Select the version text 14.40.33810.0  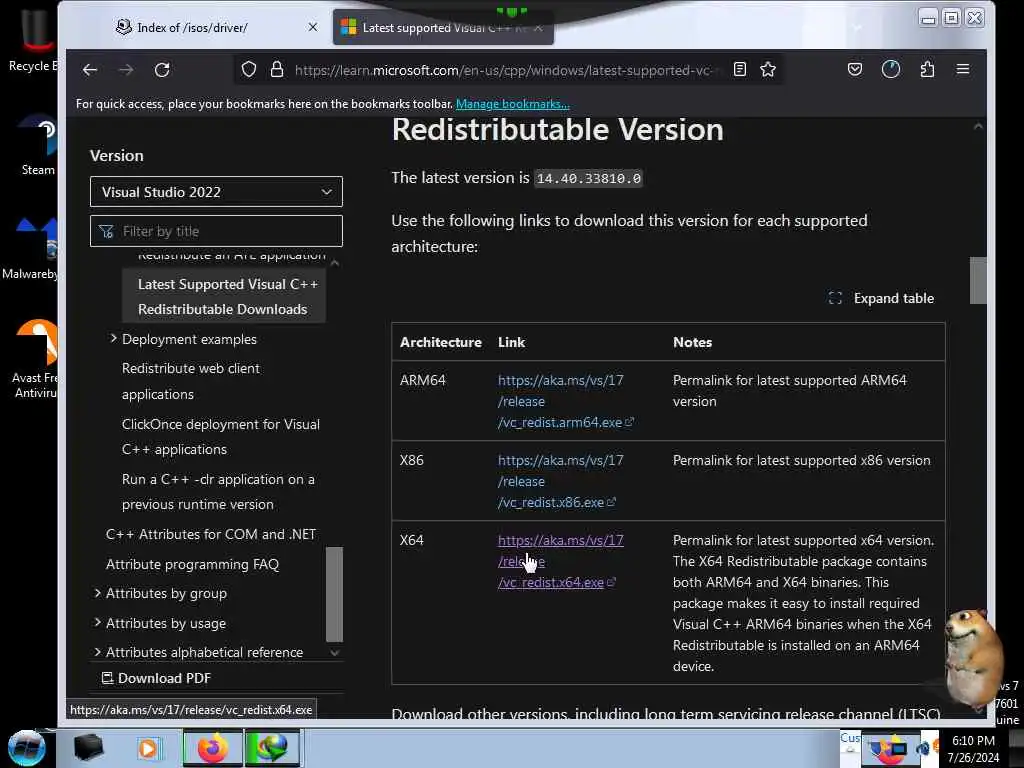[x=588, y=178]
